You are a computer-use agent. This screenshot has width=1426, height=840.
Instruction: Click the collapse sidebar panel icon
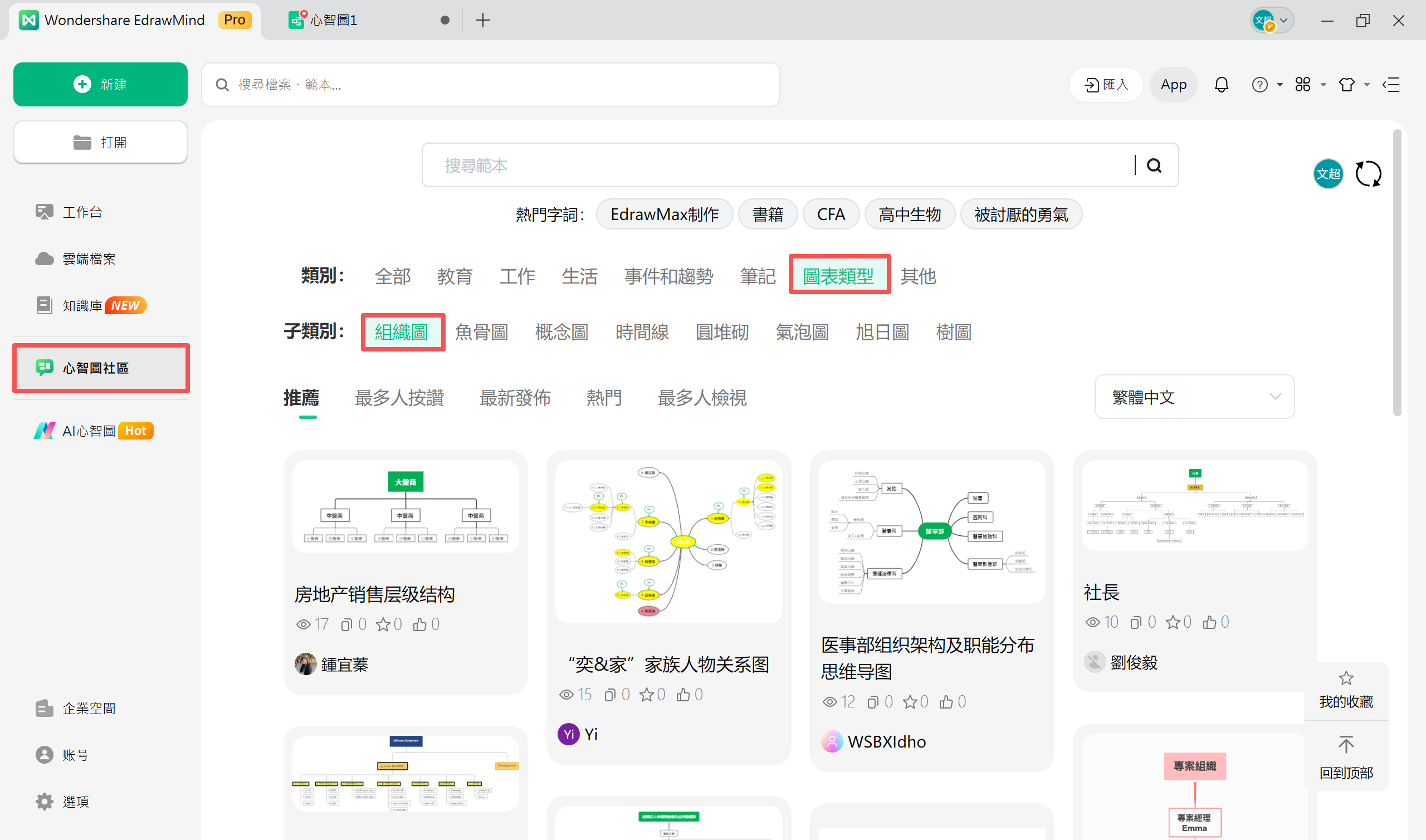(1390, 85)
